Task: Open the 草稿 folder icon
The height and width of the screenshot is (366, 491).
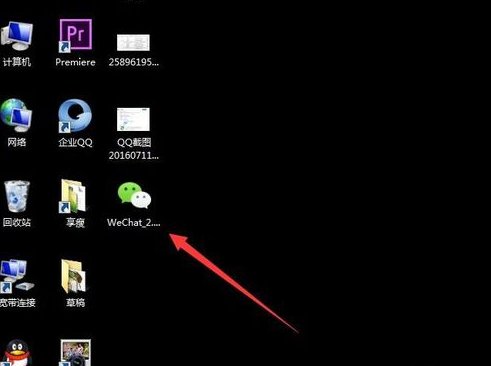Action: point(74,277)
